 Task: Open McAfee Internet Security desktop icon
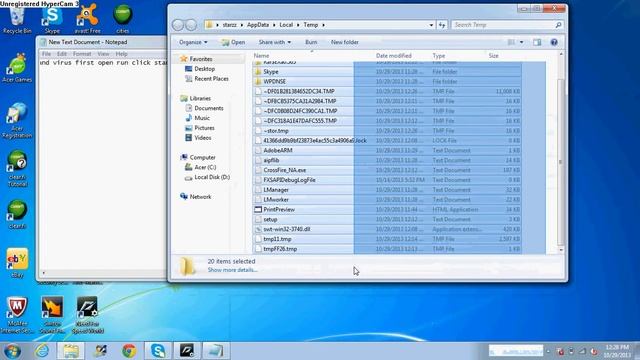[17, 315]
